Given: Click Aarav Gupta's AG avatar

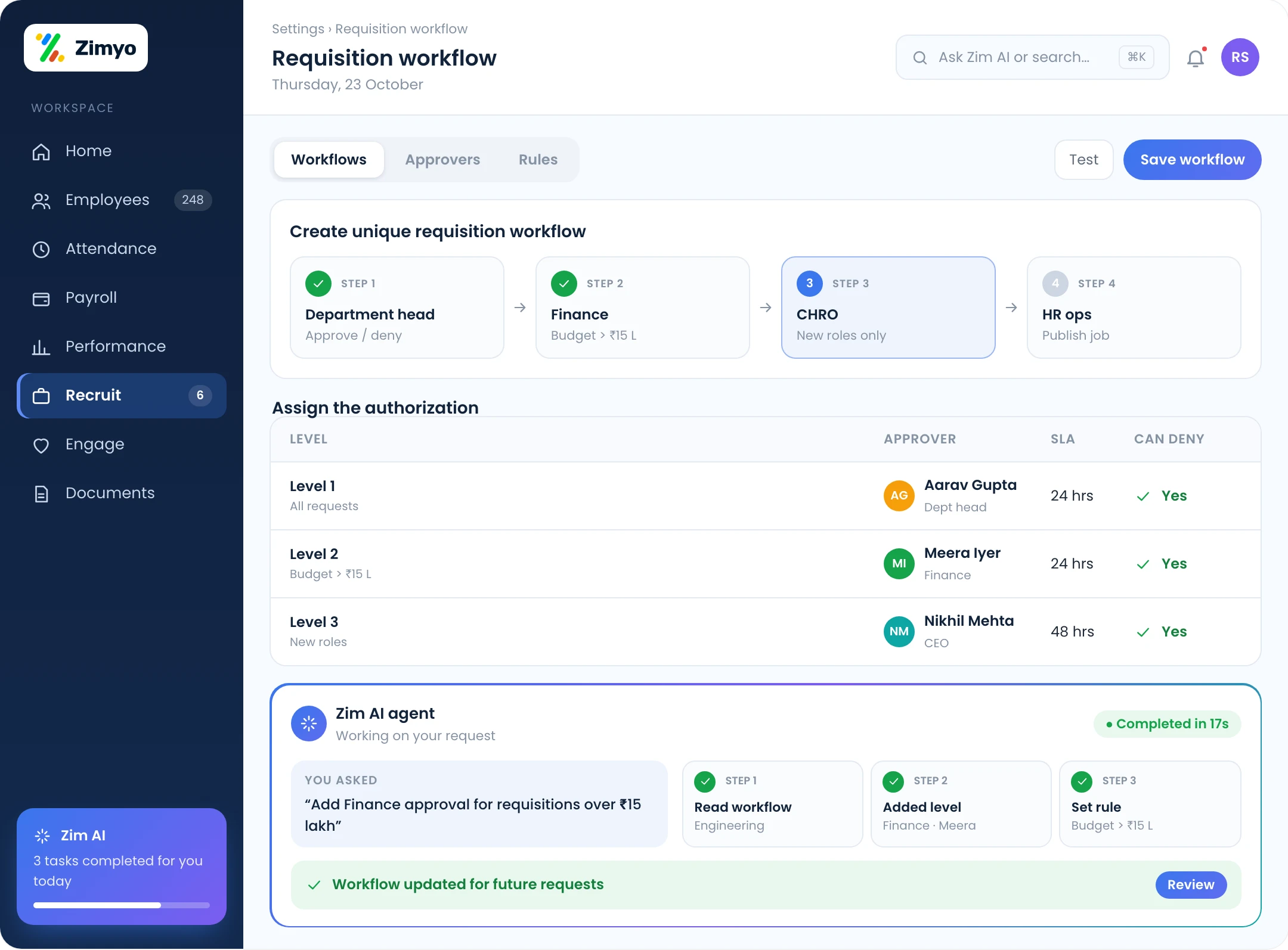Looking at the screenshot, I should click(899, 495).
